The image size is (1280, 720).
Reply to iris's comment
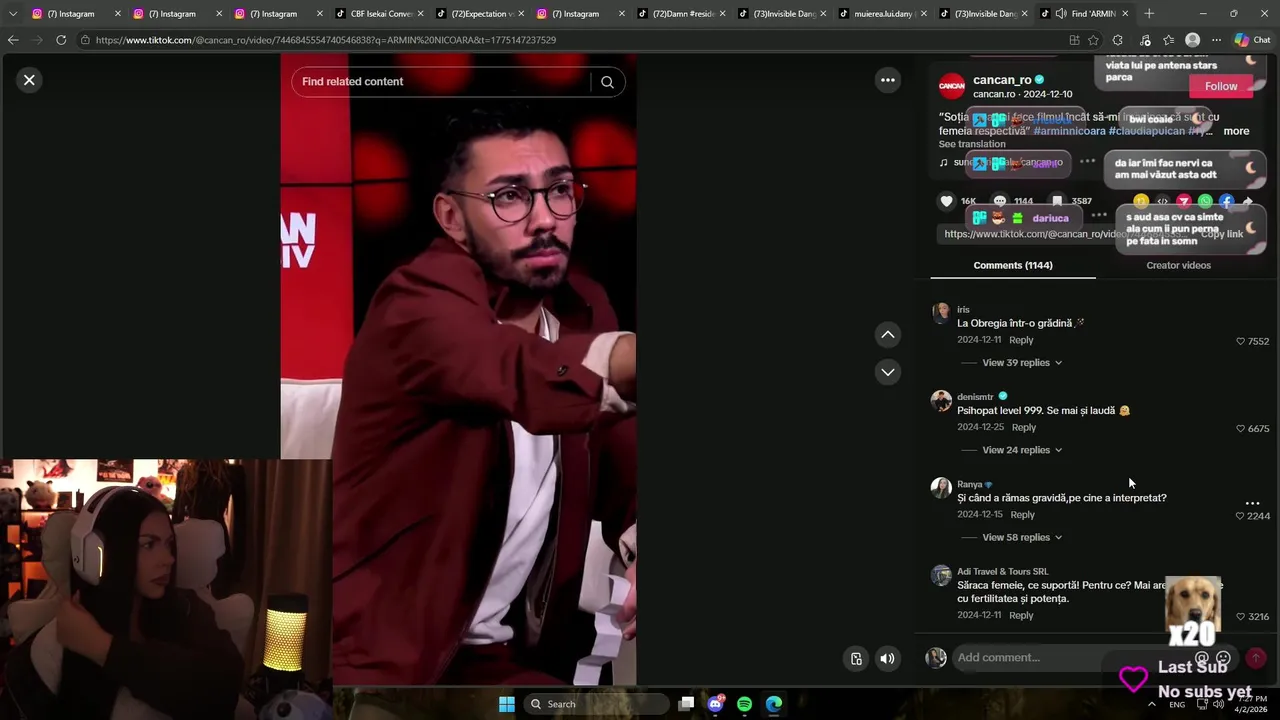coord(1021,340)
